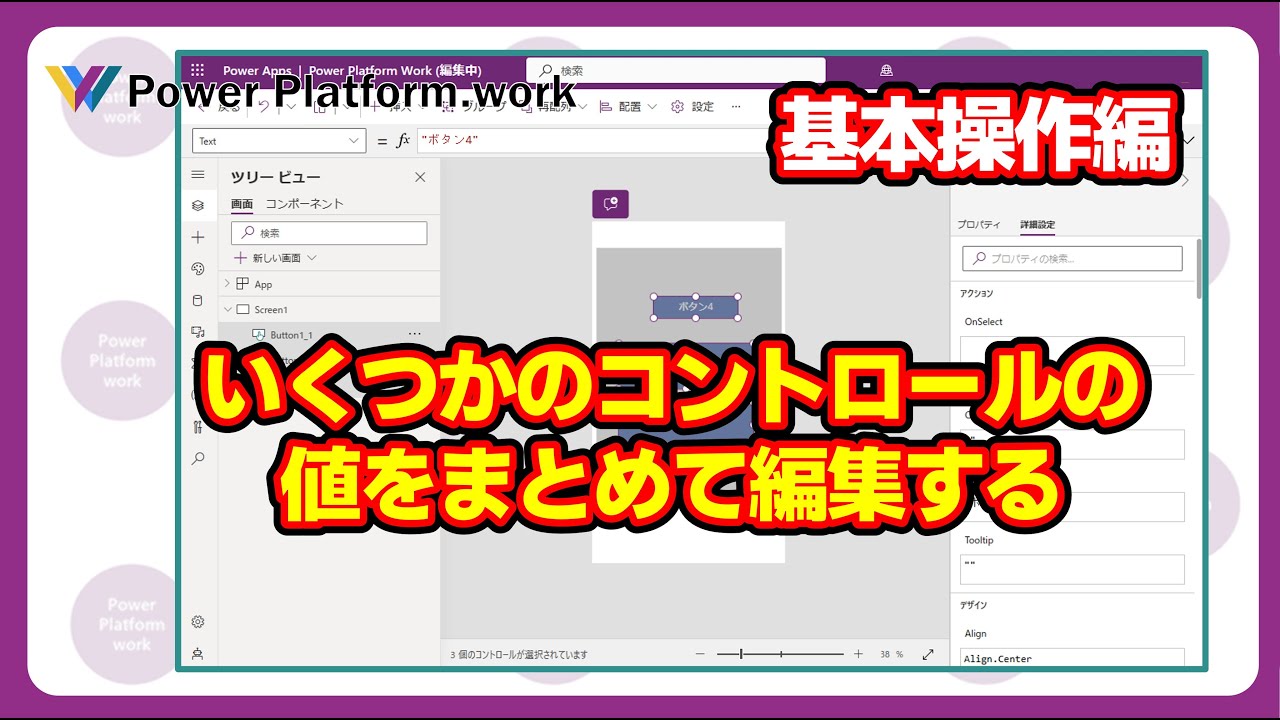Open the Power Apps app launcher waffle

click(198, 70)
